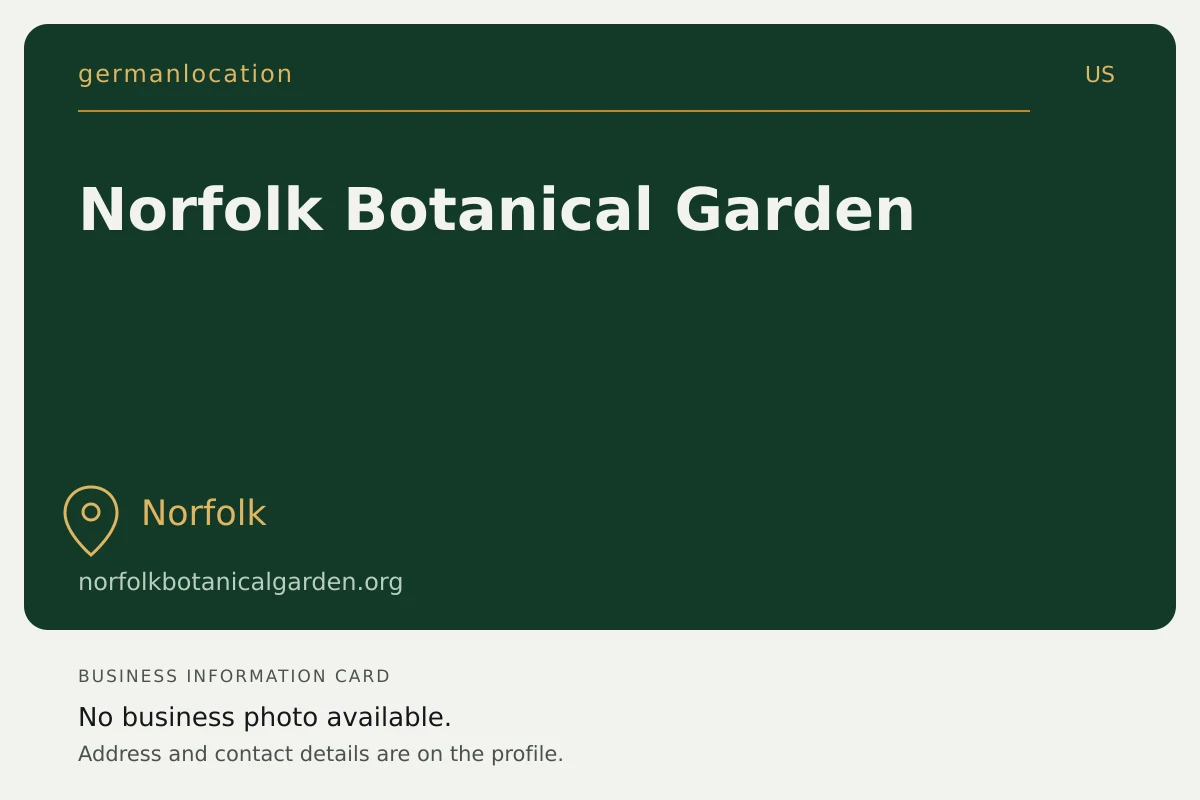Select the germanlocation brand label
This screenshot has height=800, width=1200.
[186, 74]
